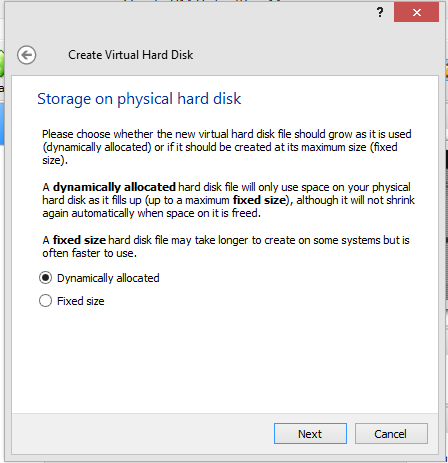Choose the Fixed size radio button
448x463 pixels.
45,301
